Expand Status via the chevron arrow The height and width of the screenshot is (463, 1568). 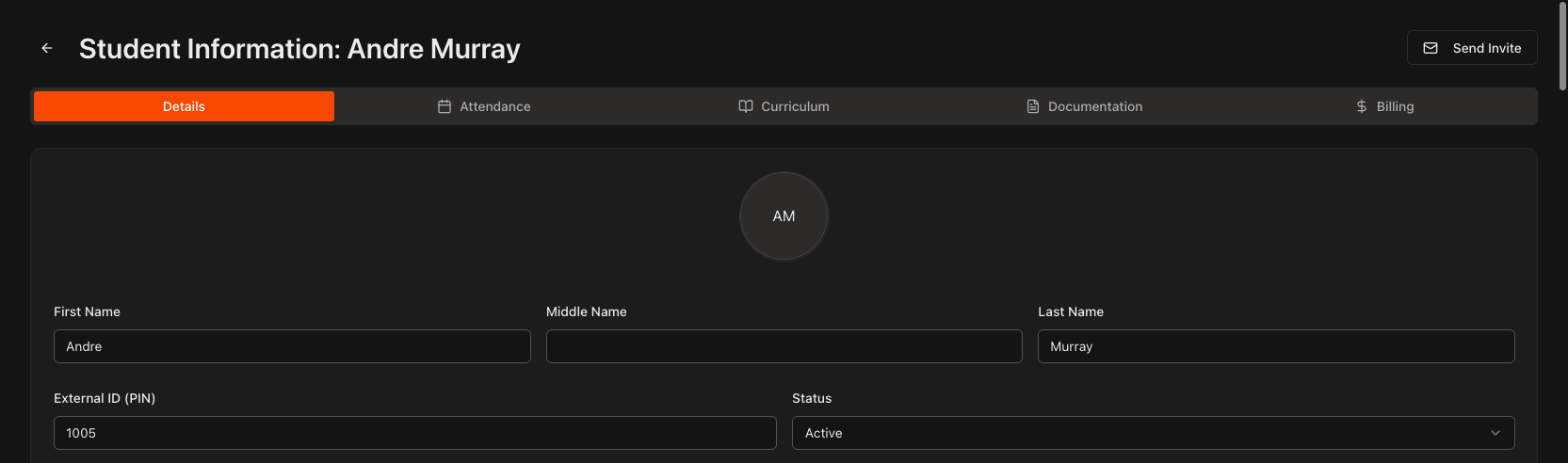point(1495,433)
